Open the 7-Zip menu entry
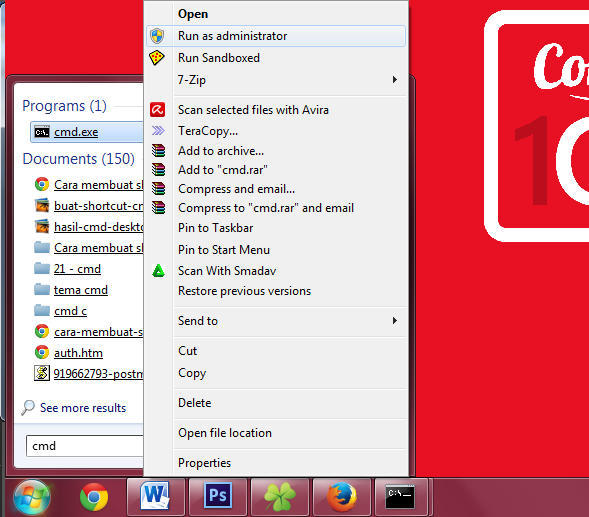 click(x=276, y=80)
